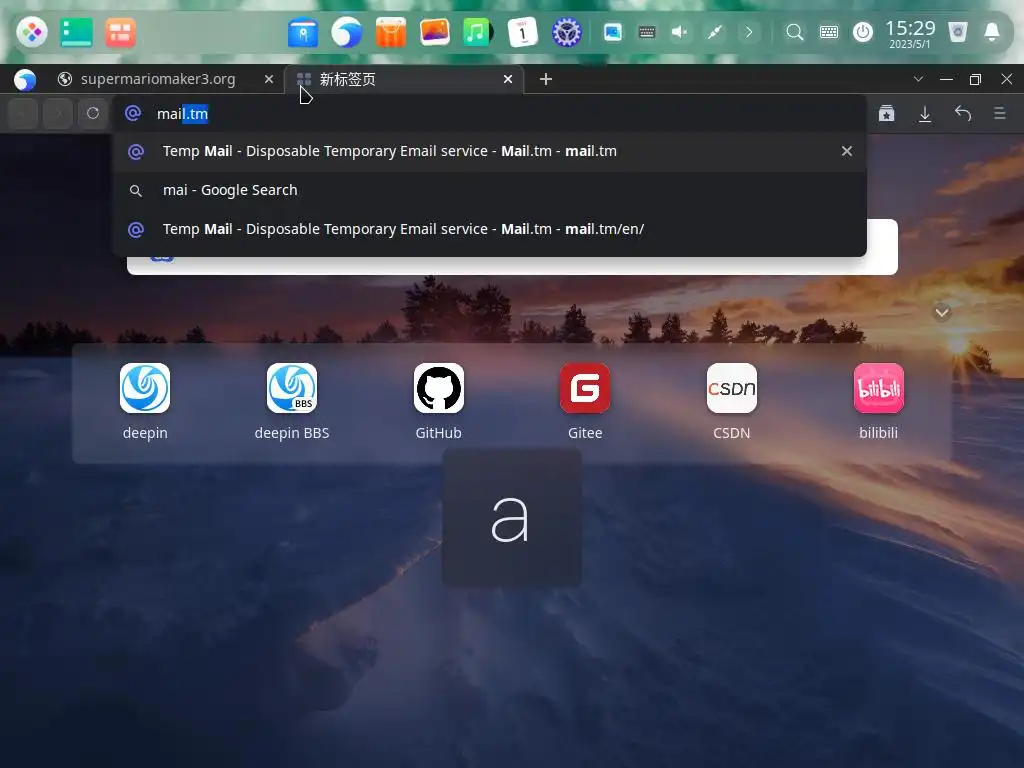This screenshot has width=1024, height=768.
Task: Choose the first mail.tm suggestion
Action: pos(490,151)
